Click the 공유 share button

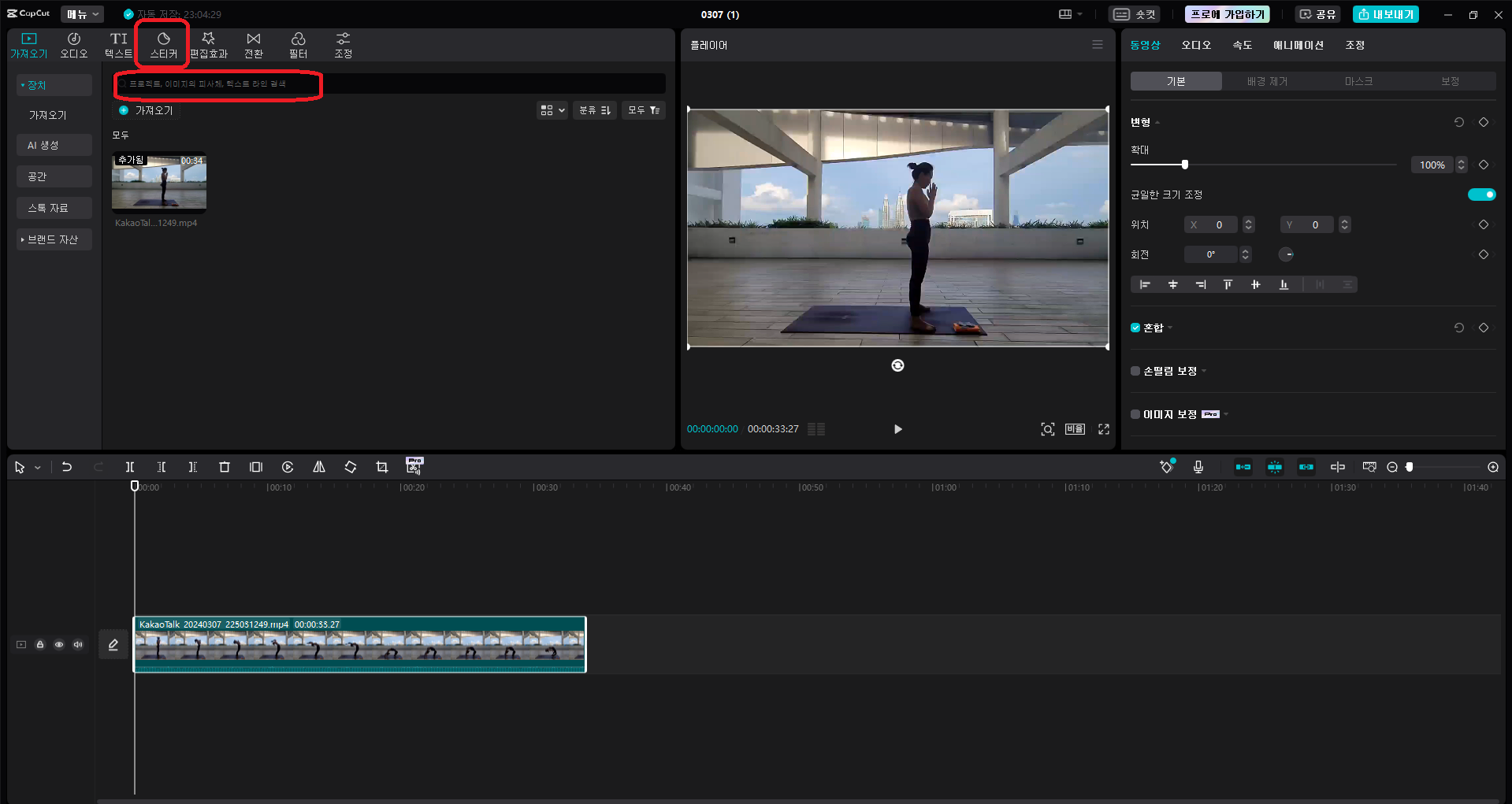[1317, 14]
